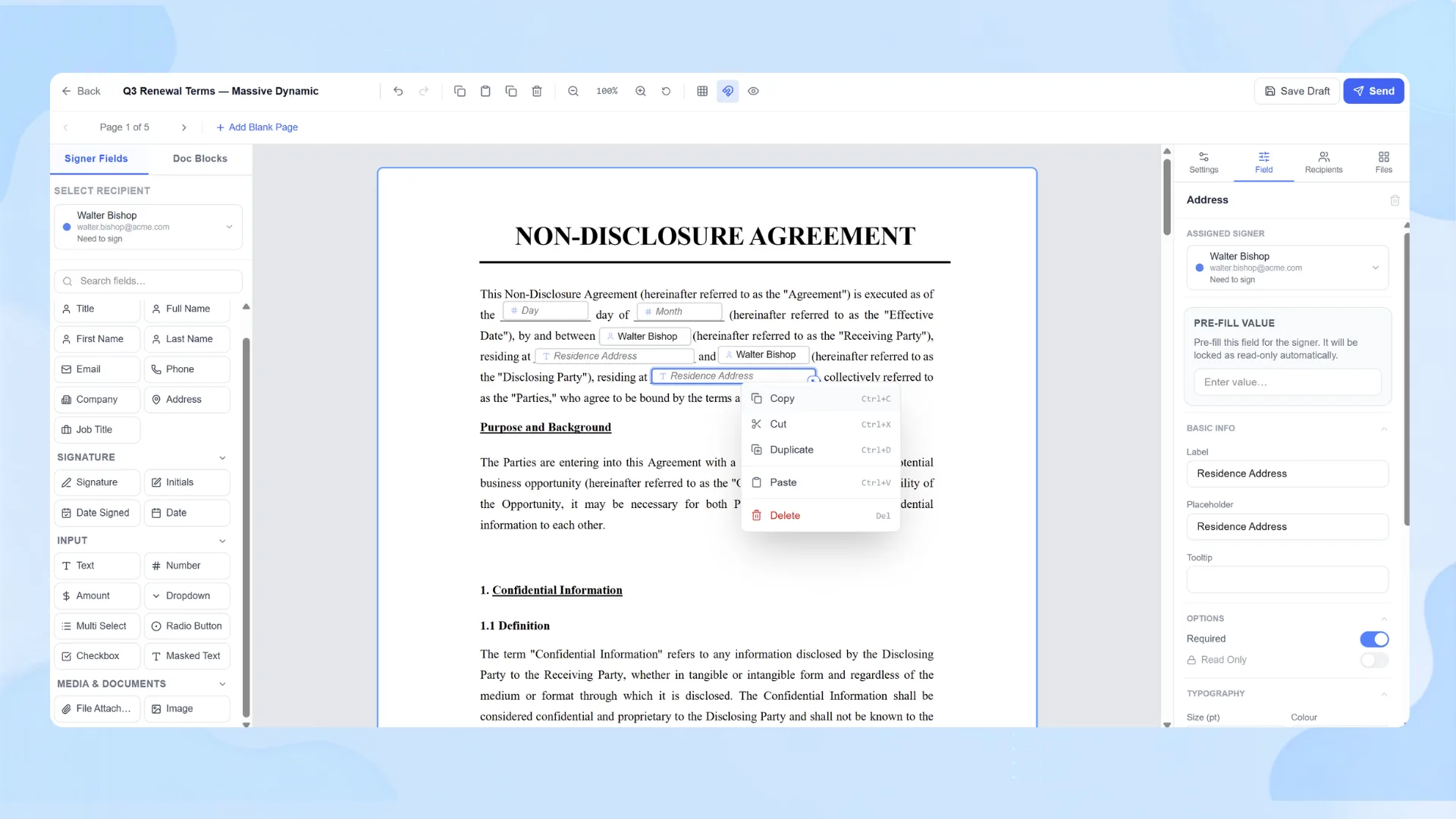Click the zoom out magnifier icon

tap(573, 91)
